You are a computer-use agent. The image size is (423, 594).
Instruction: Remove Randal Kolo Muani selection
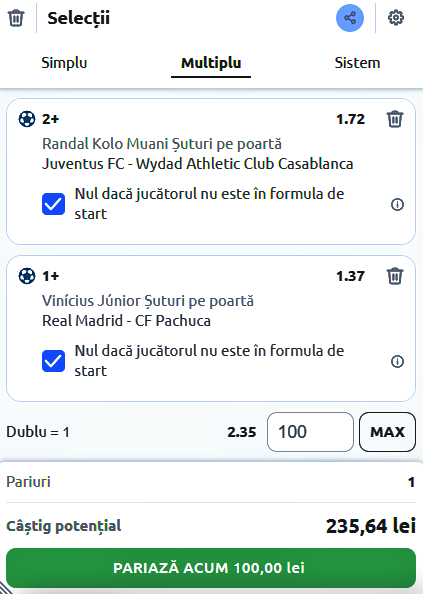click(x=395, y=119)
